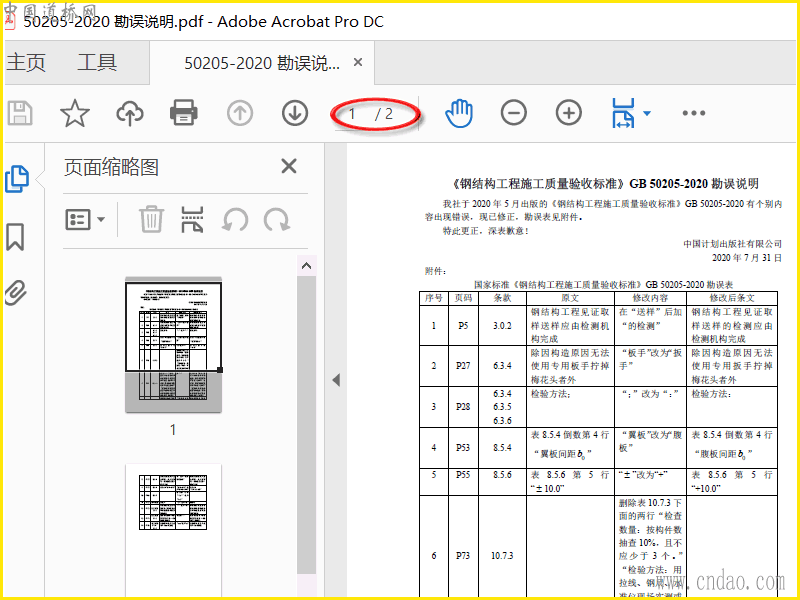Viewport: 800px width, 600px height.
Task: Click the label 1 under first thumbnail
Action: (x=173, y=430)
